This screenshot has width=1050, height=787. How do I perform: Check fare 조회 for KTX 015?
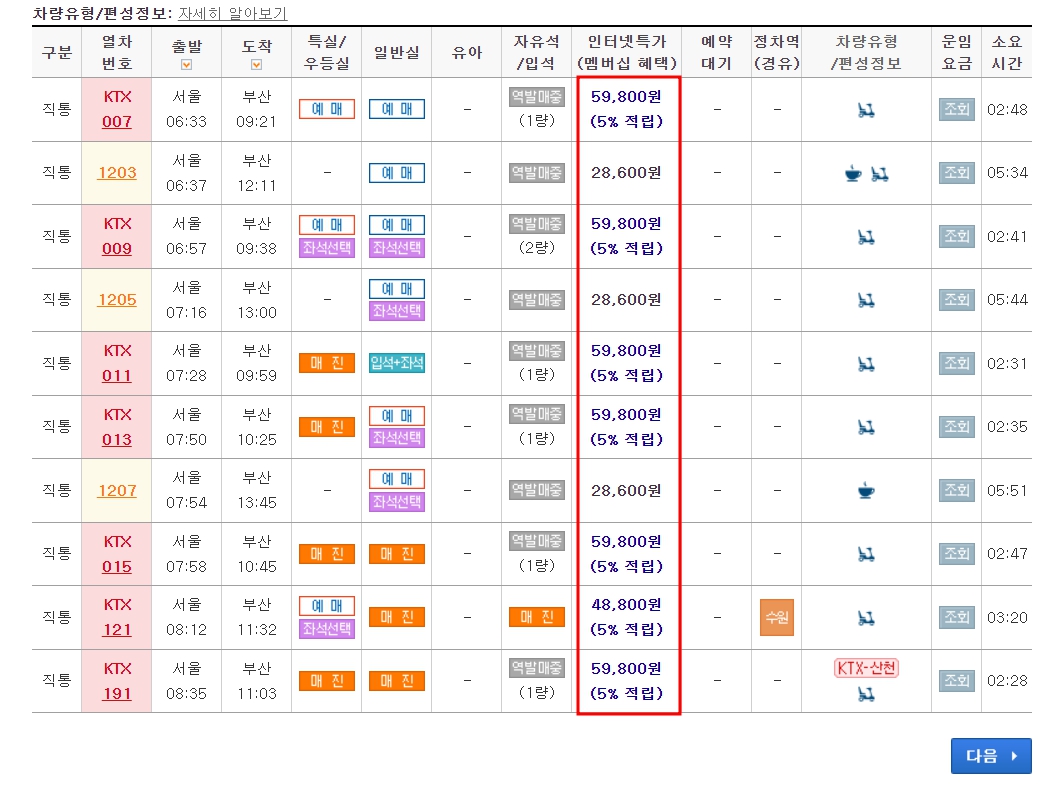tap(956, 554)
